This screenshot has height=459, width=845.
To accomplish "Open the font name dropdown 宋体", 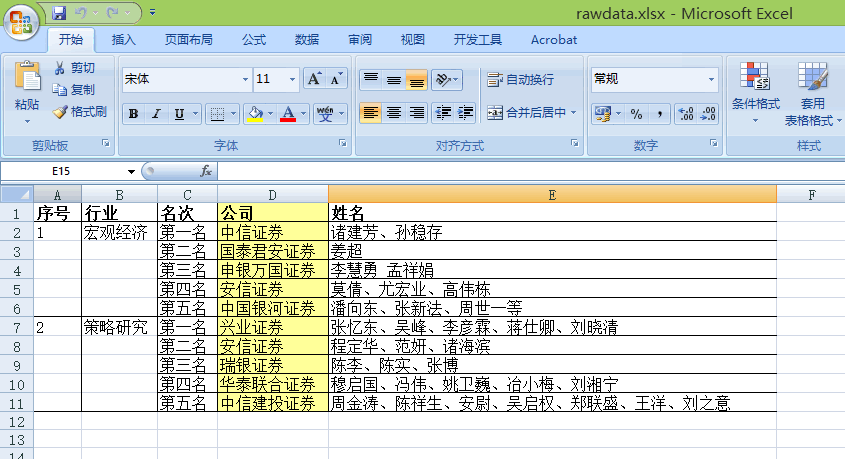I will click(245, 80).
